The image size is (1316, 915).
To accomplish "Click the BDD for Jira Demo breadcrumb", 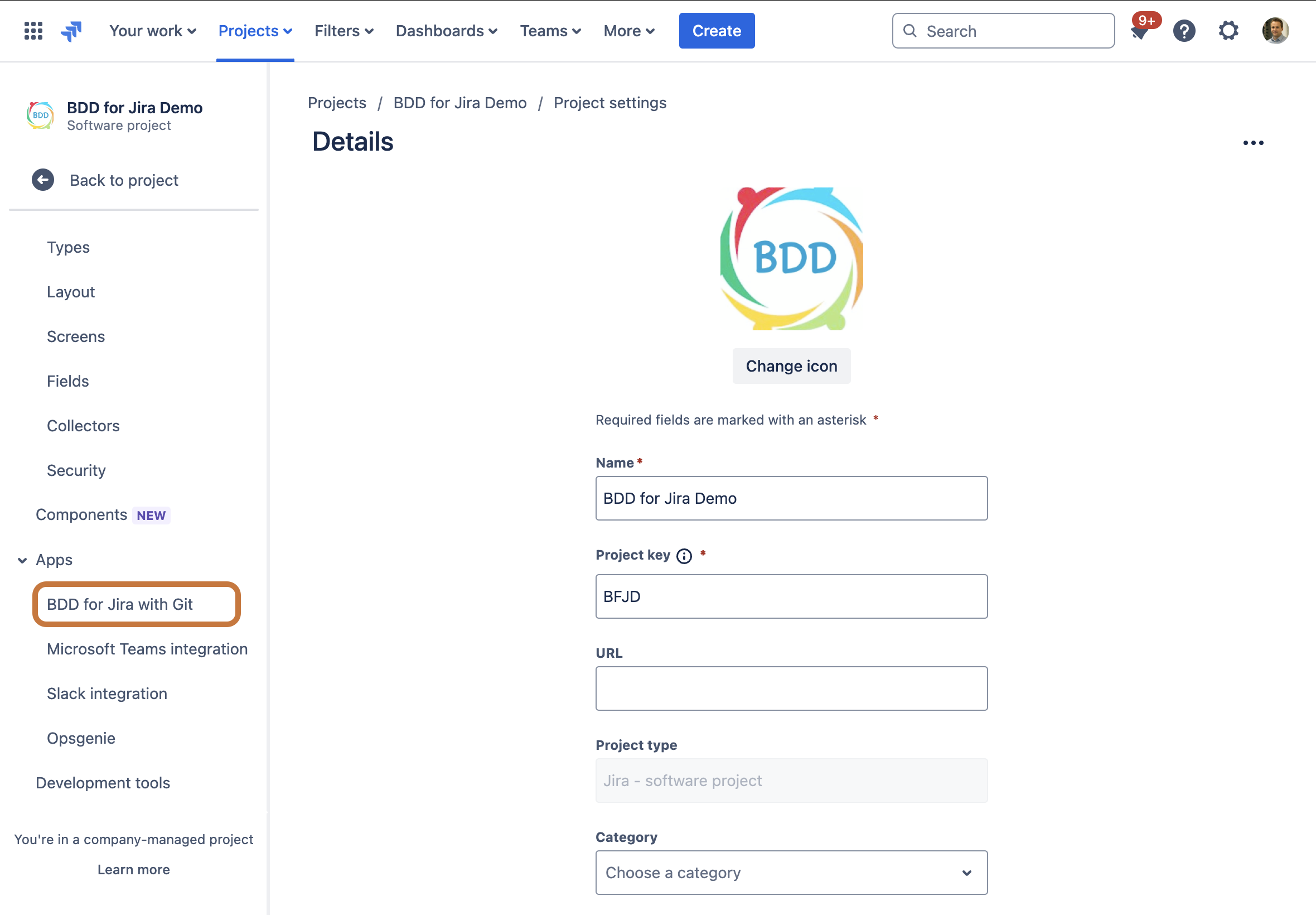I will click(x=460, y=103).
